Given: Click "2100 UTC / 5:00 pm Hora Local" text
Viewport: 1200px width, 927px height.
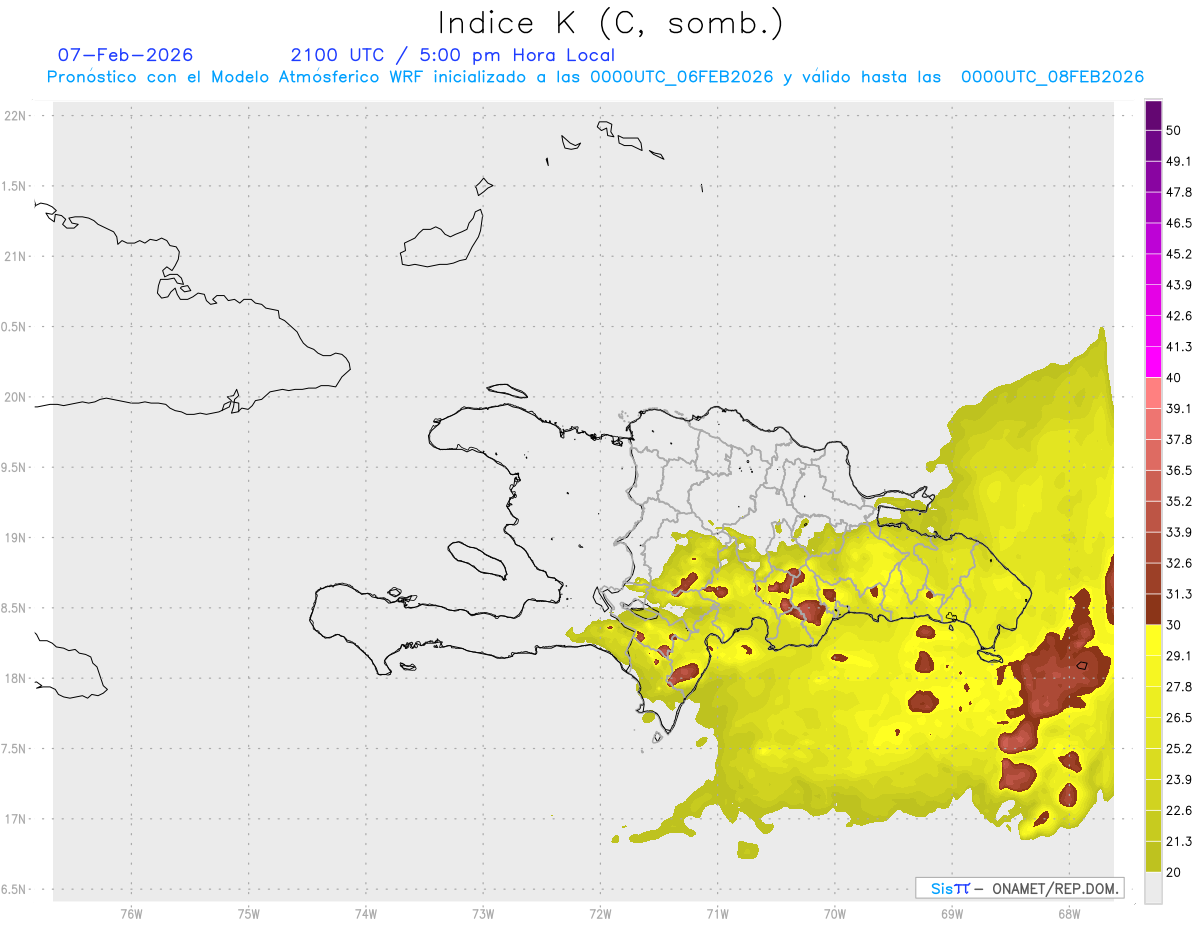Looking at the screenshot, I should point(453,55).
